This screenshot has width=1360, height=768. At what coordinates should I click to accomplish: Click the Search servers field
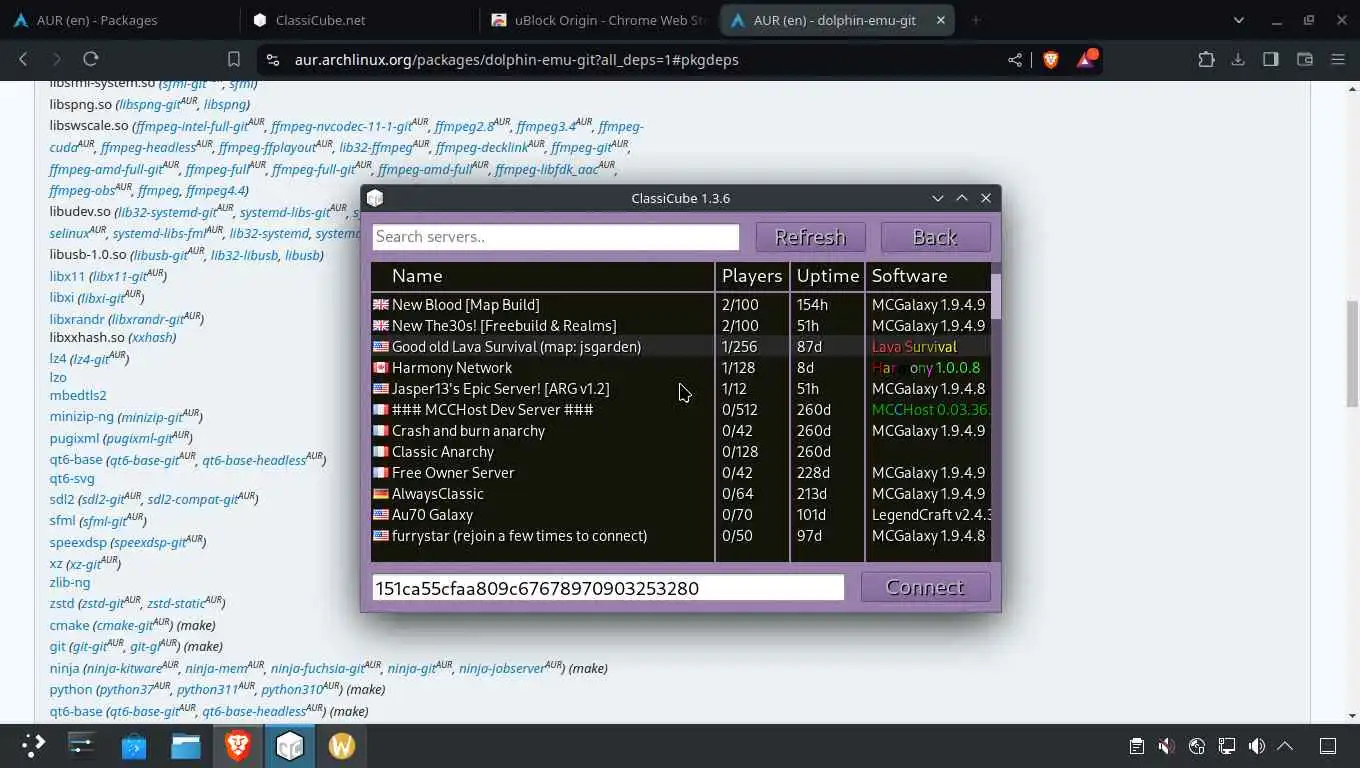555,237
